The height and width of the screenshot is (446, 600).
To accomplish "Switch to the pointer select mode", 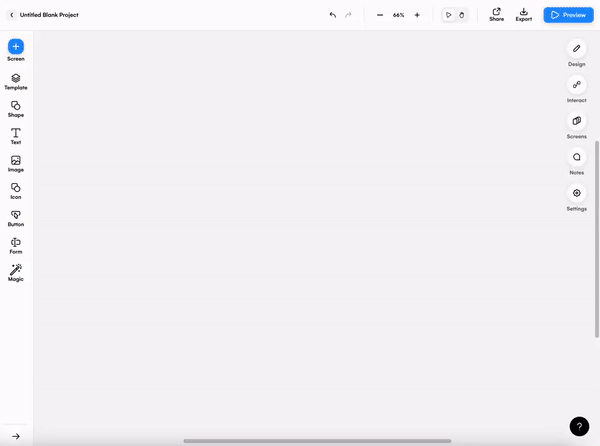I will point(448,15).
